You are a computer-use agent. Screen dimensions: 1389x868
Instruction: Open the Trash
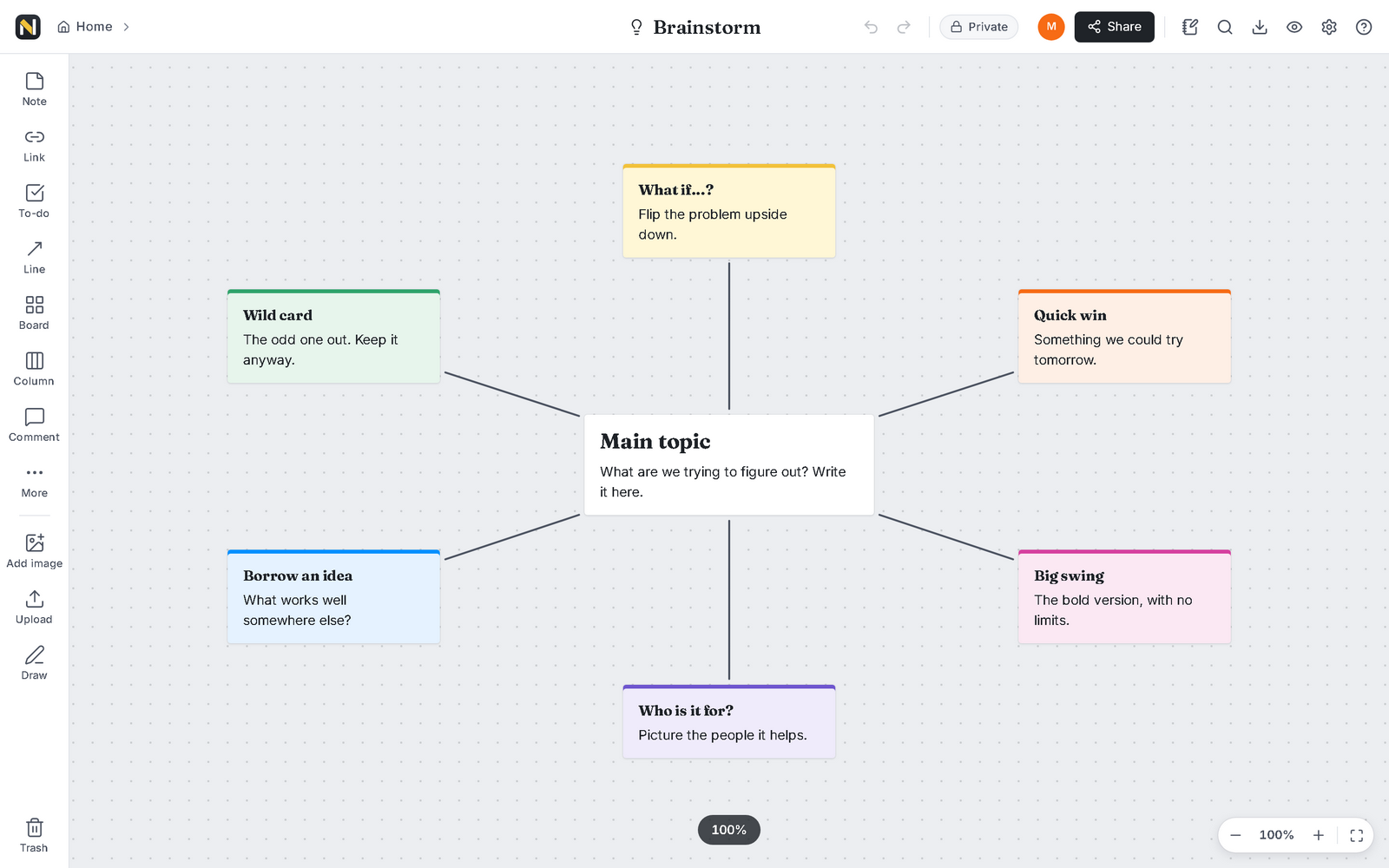[34, 836]
